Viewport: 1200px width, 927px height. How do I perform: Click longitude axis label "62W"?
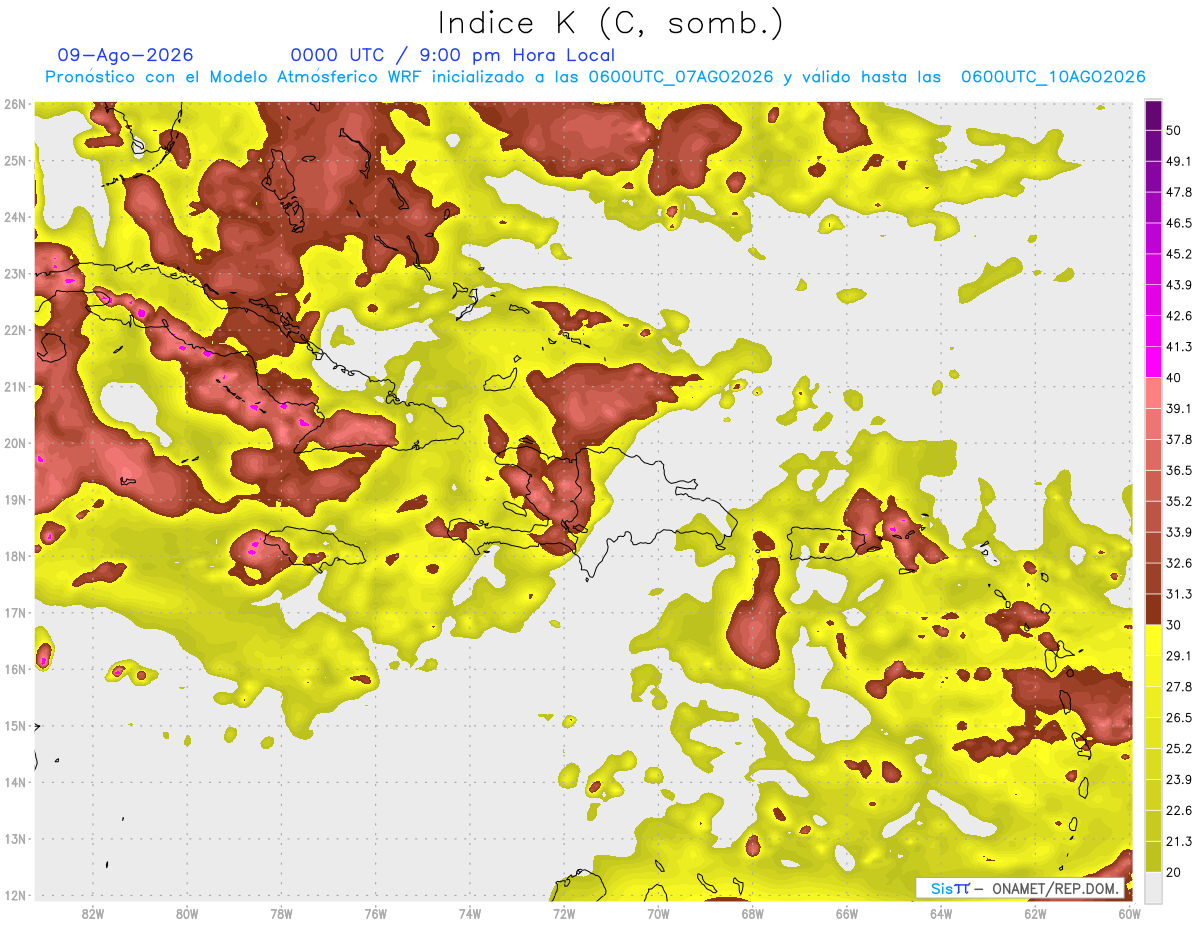point(1035,913)
